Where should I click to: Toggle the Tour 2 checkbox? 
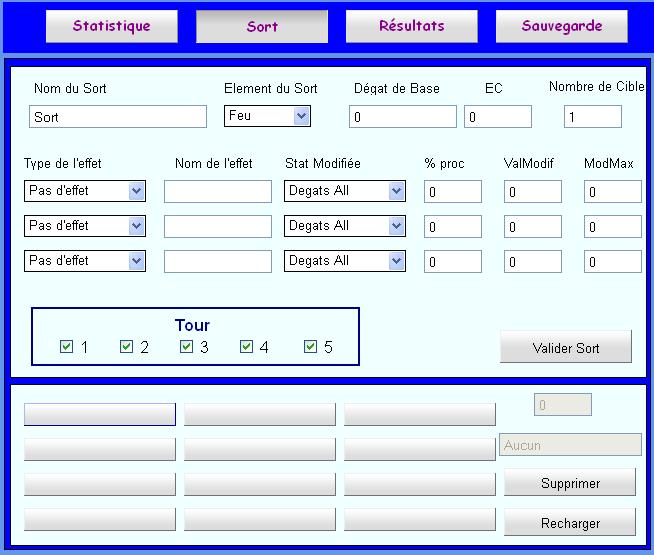pyautogui.click(x=127, y=347)
